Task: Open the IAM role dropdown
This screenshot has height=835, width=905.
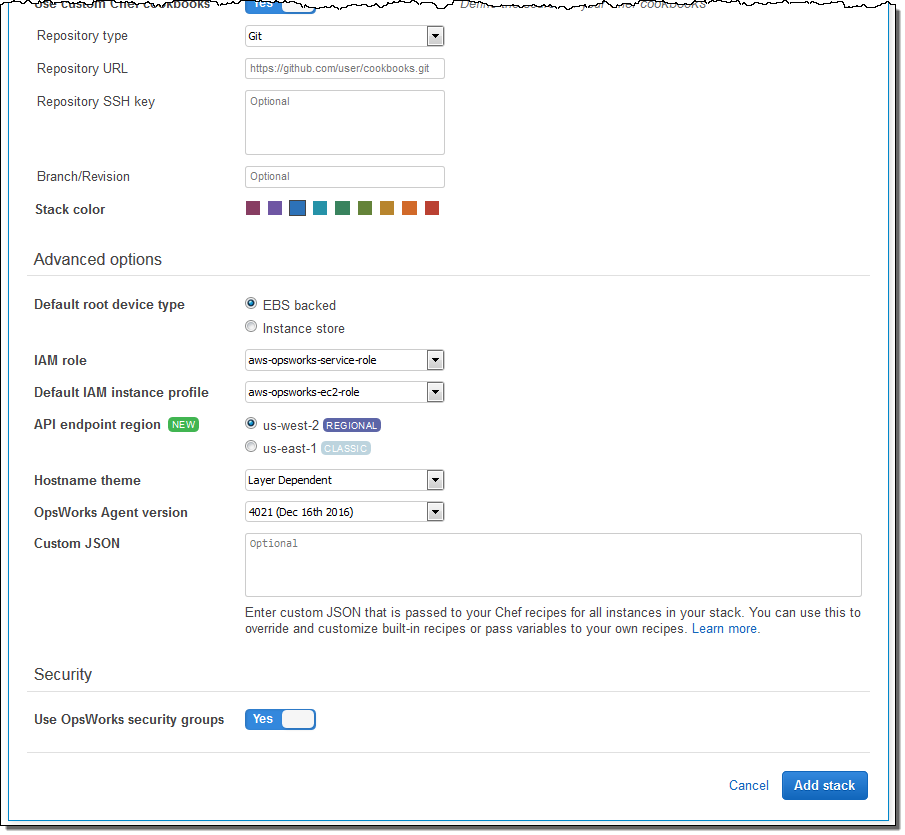Action: (x=345, y=360)
